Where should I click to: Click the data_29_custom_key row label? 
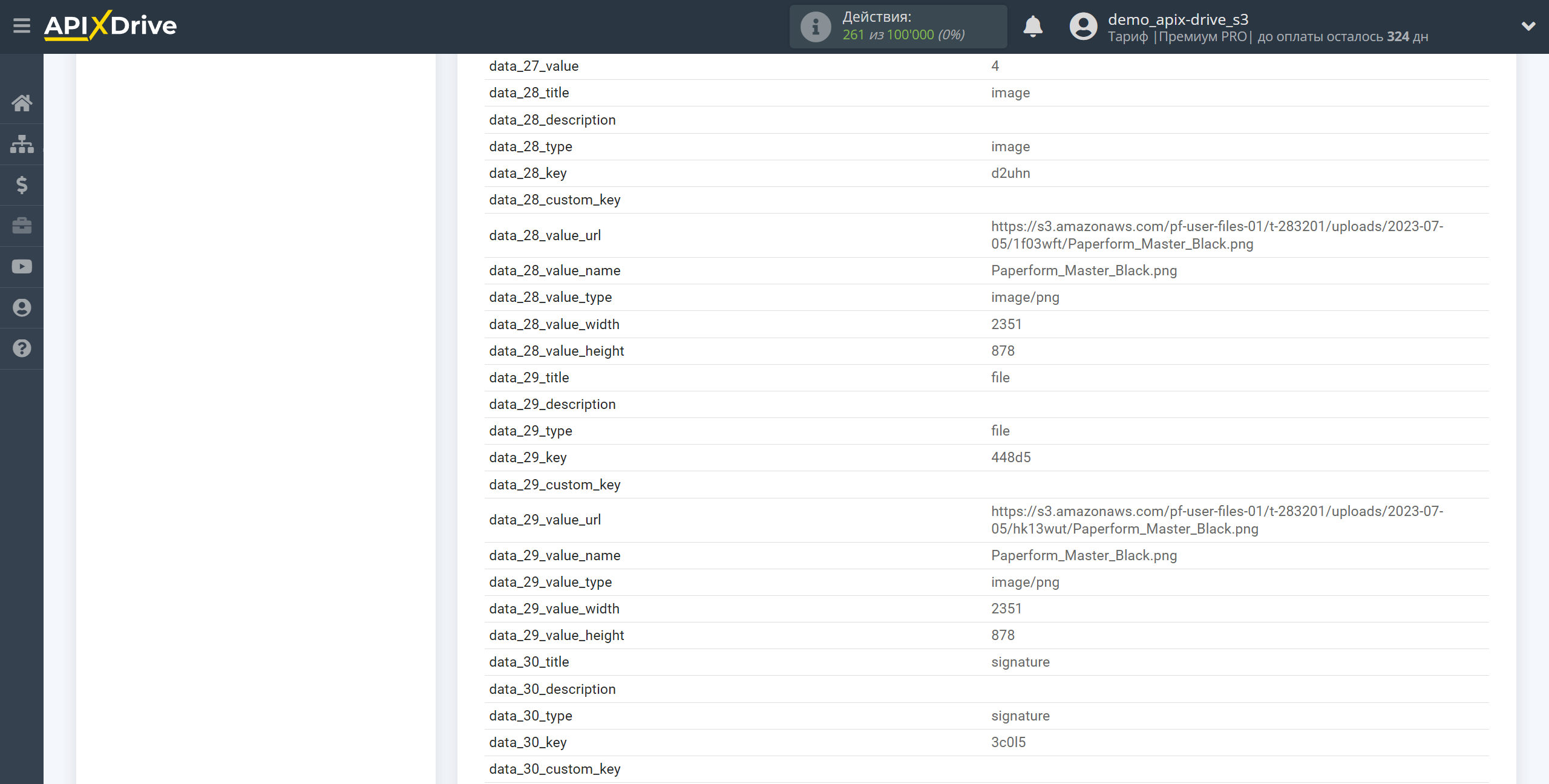[x=554, y=485]
